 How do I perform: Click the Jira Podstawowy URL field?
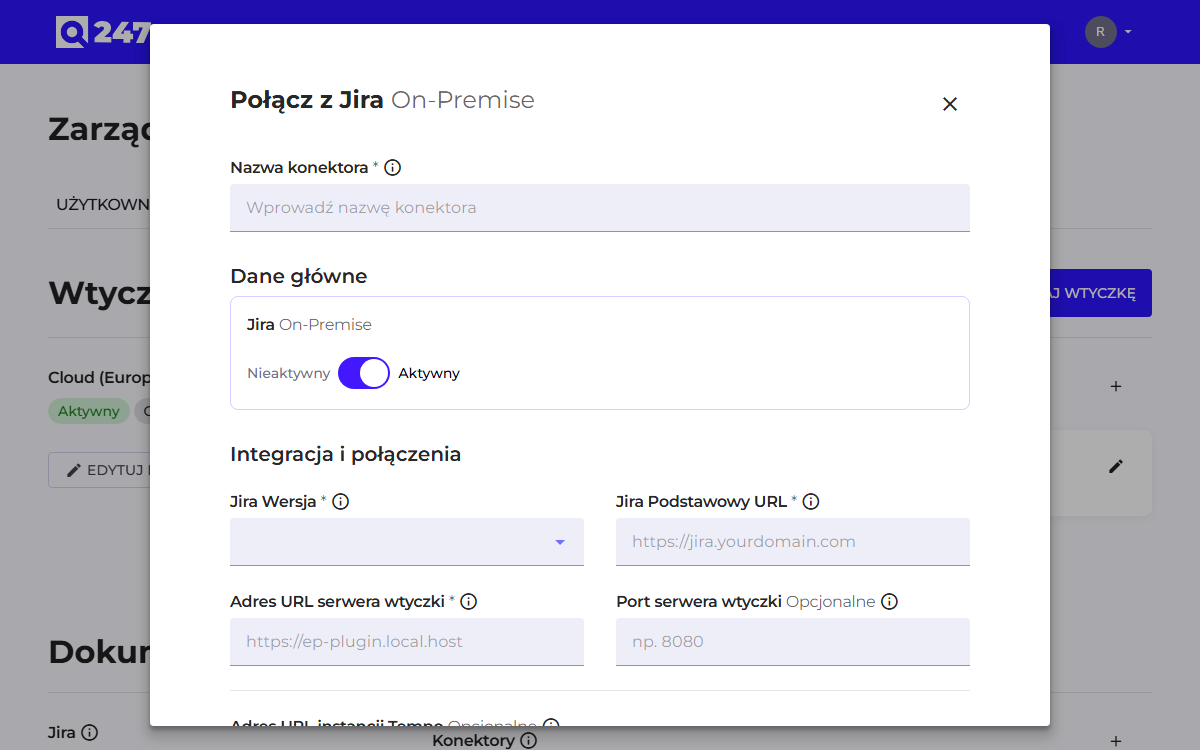[793, 542]
